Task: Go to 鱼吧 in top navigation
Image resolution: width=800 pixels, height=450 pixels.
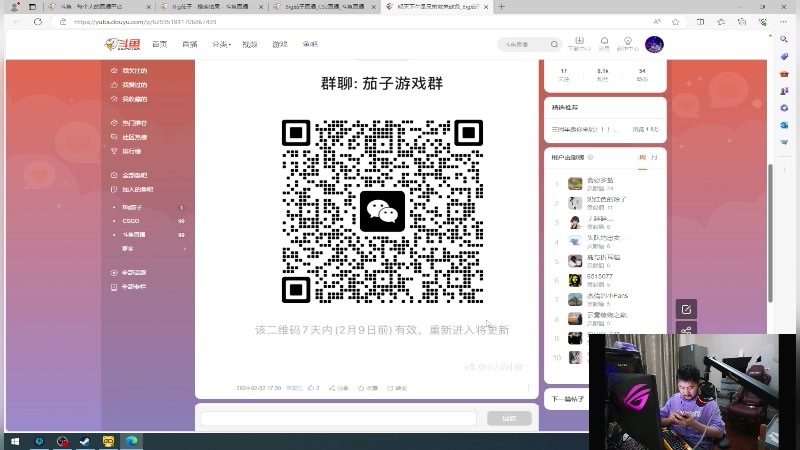Action: coord(310,44)
